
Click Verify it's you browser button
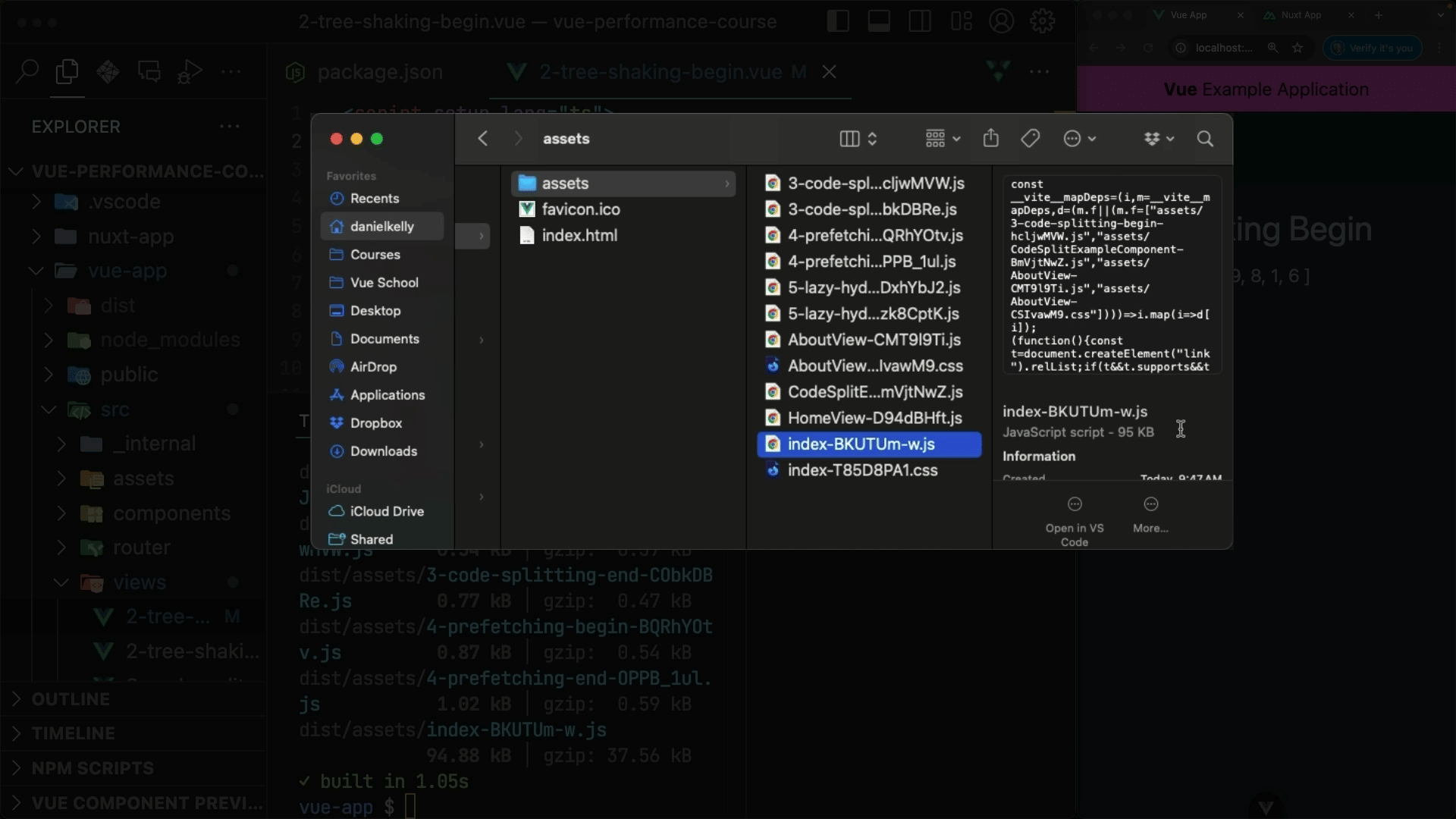tap(1372, 48)
